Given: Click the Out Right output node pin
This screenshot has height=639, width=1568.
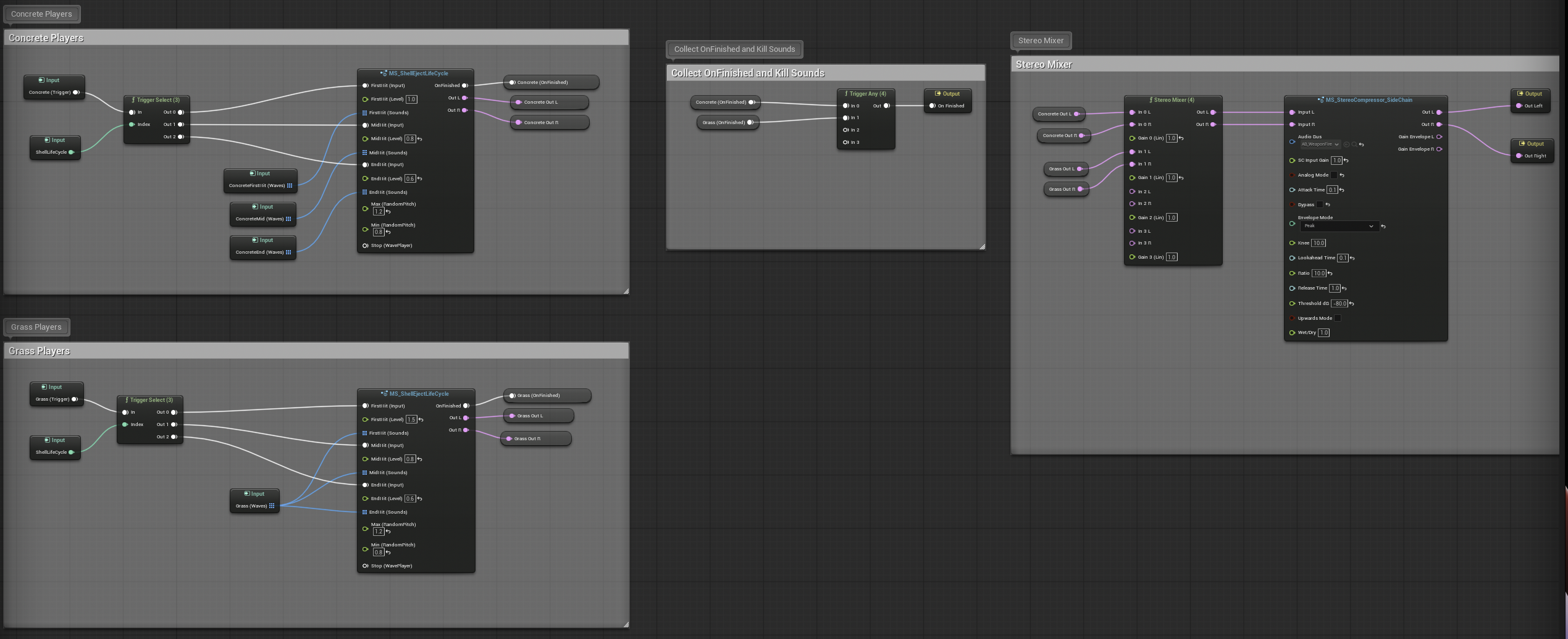Looking at the screenshot, I should click(x=1519, y=156).
